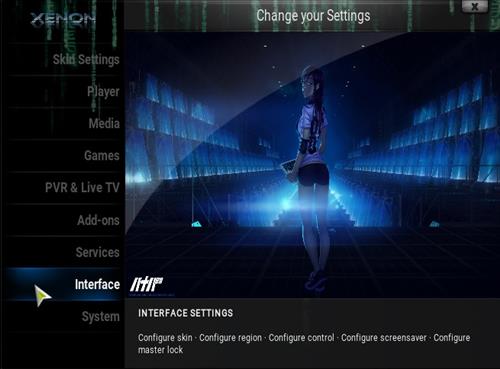Select the Player settings item
Screen dimensions: 500x369
[63, 92]
